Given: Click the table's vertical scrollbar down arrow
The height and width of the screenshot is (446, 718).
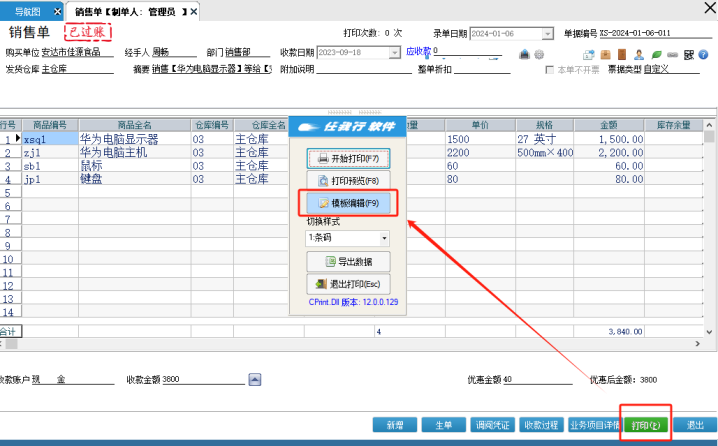Looking at the screenshot, I should (709, 332).
